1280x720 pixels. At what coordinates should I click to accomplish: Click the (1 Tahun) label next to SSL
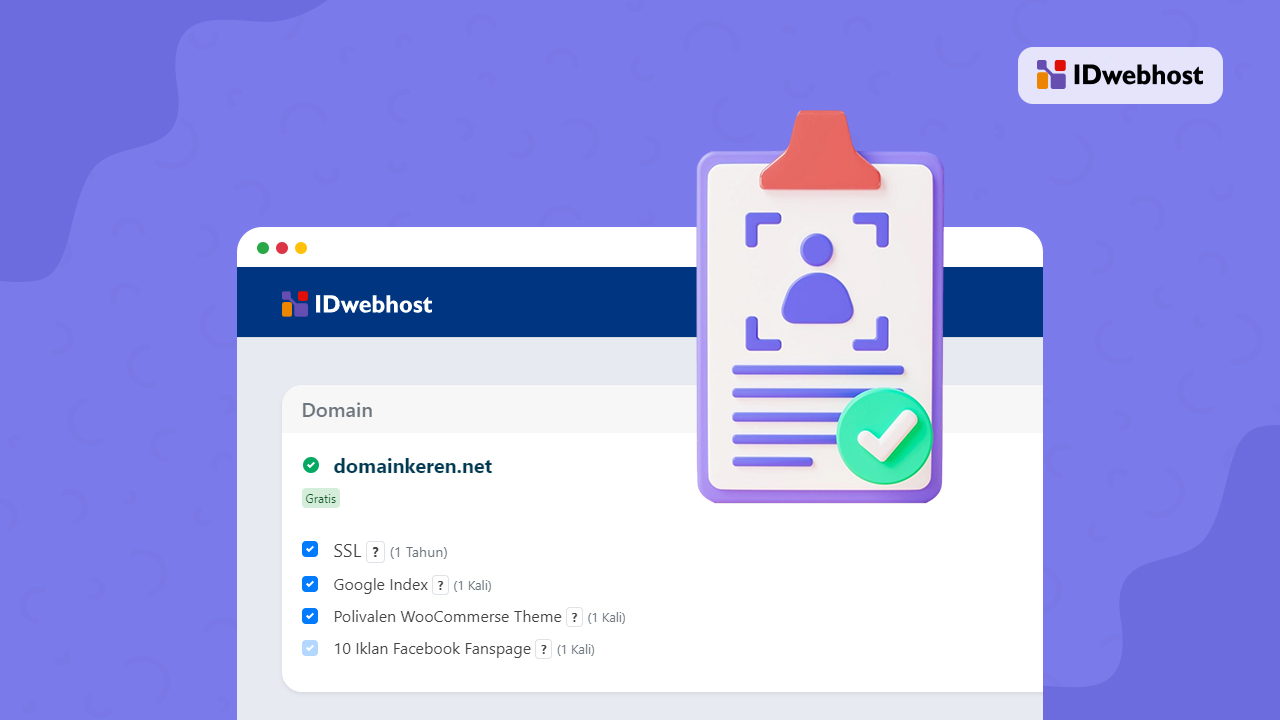click(418, 551)
